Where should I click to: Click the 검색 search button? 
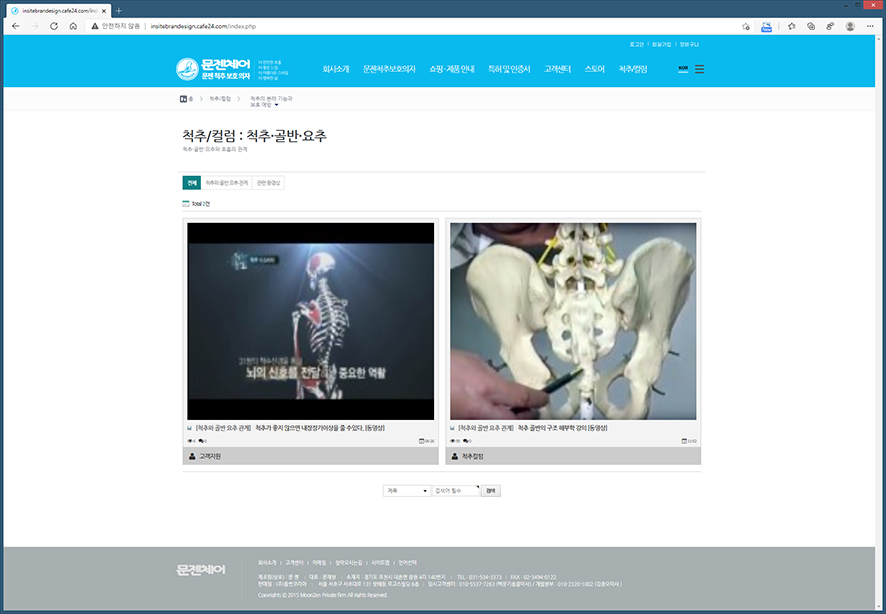pos(490,491)
